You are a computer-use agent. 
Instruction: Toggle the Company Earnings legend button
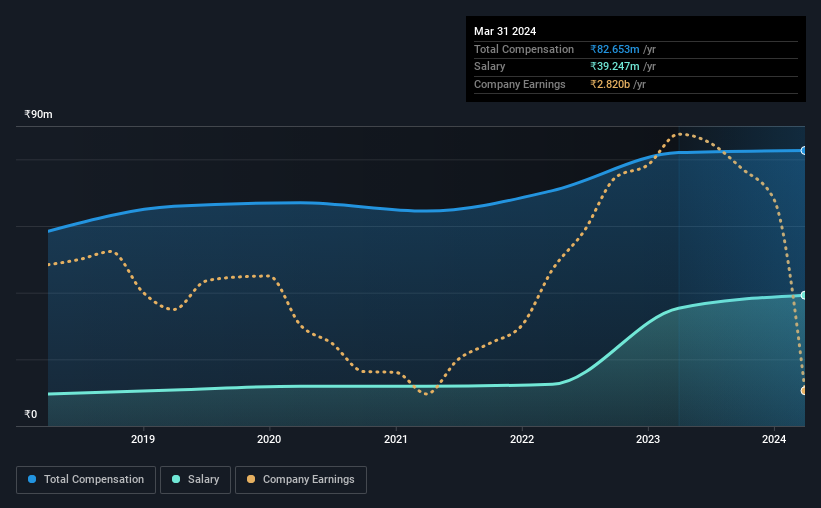[x=301, y=480]
